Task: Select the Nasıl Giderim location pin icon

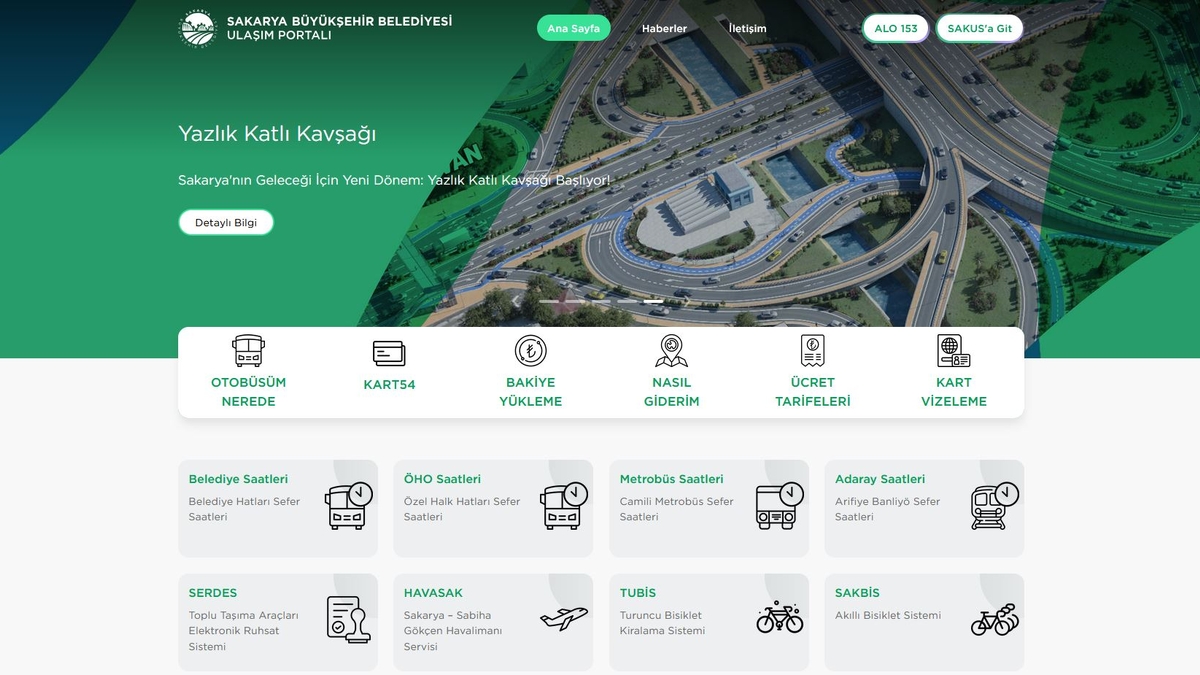Action: [x=671, y=351]
